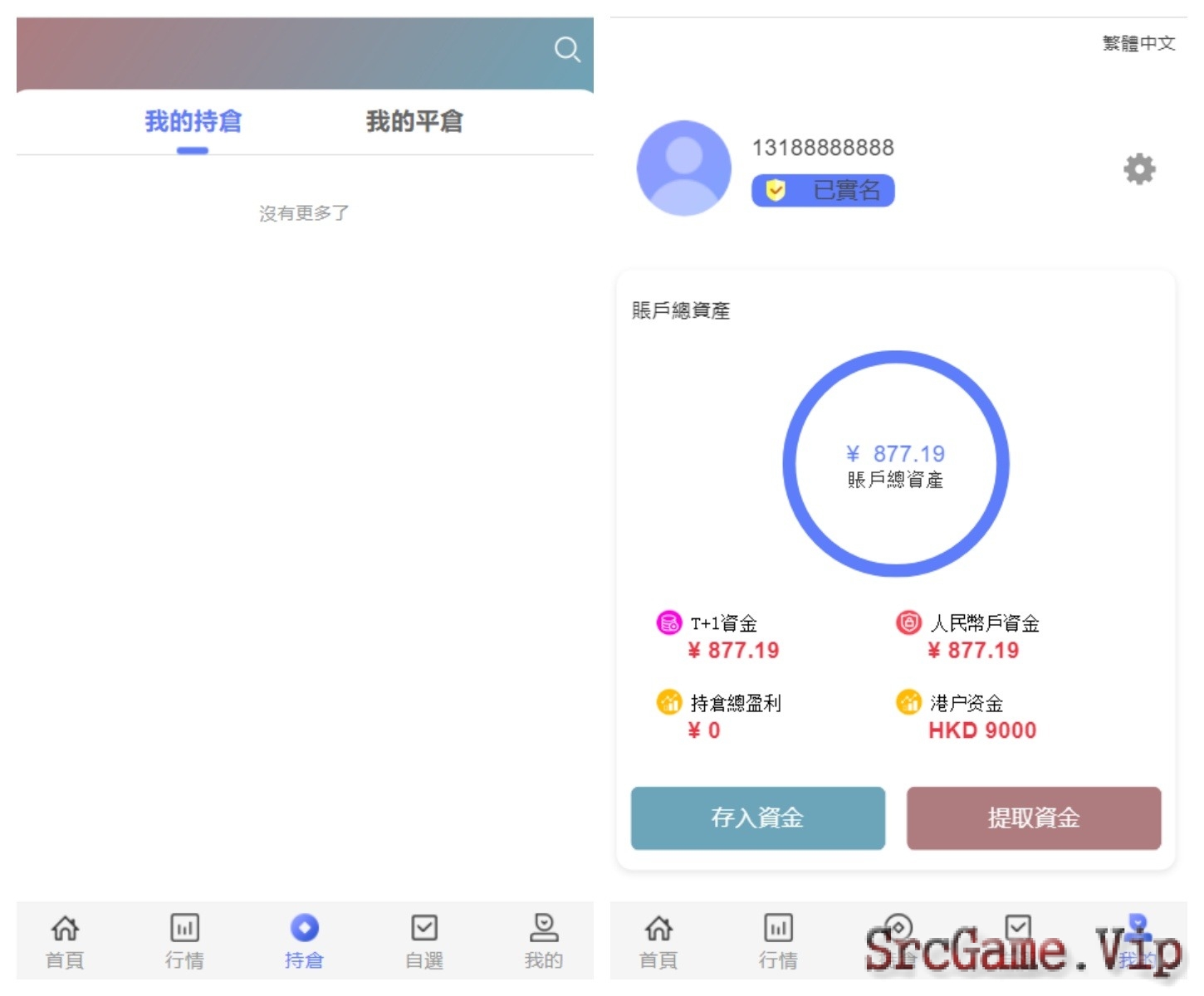Image resolution: width=1204 pixels, height=996 pixels.
Task: Tap the T+1資金 pink coin icon
Action: 668,622
